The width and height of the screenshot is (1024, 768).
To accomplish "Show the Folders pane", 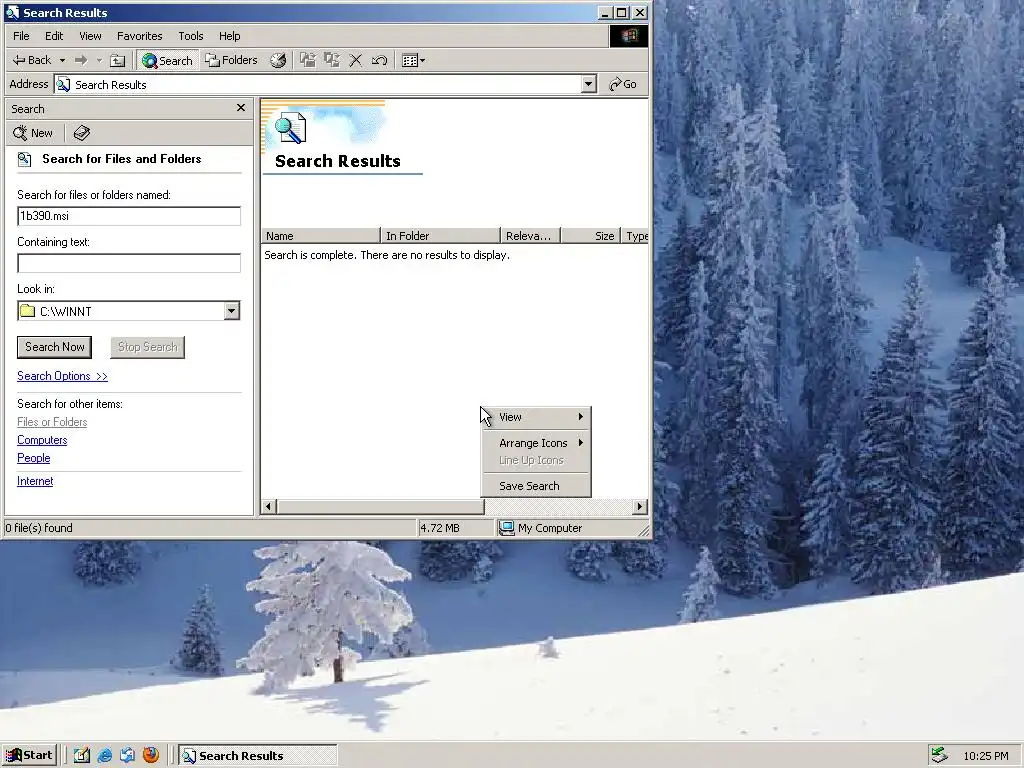I will pos(231,60).
